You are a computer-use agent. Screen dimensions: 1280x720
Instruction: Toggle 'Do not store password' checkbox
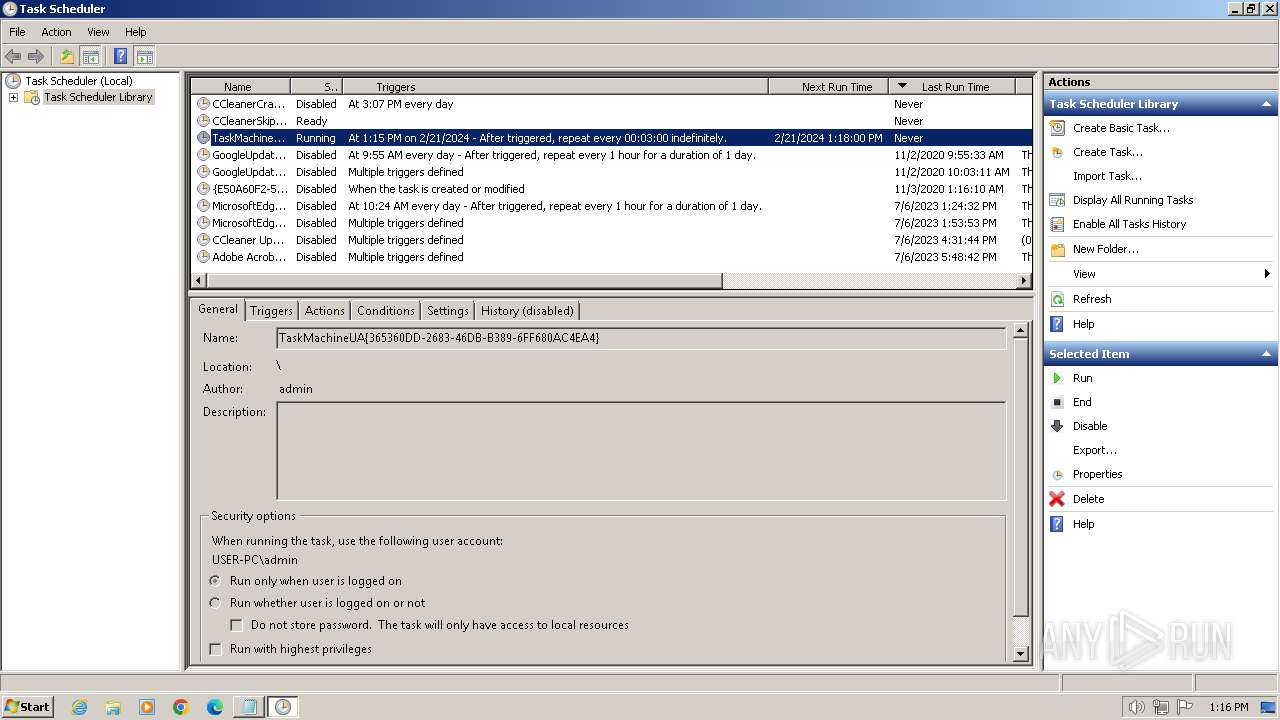coord(236,625)
